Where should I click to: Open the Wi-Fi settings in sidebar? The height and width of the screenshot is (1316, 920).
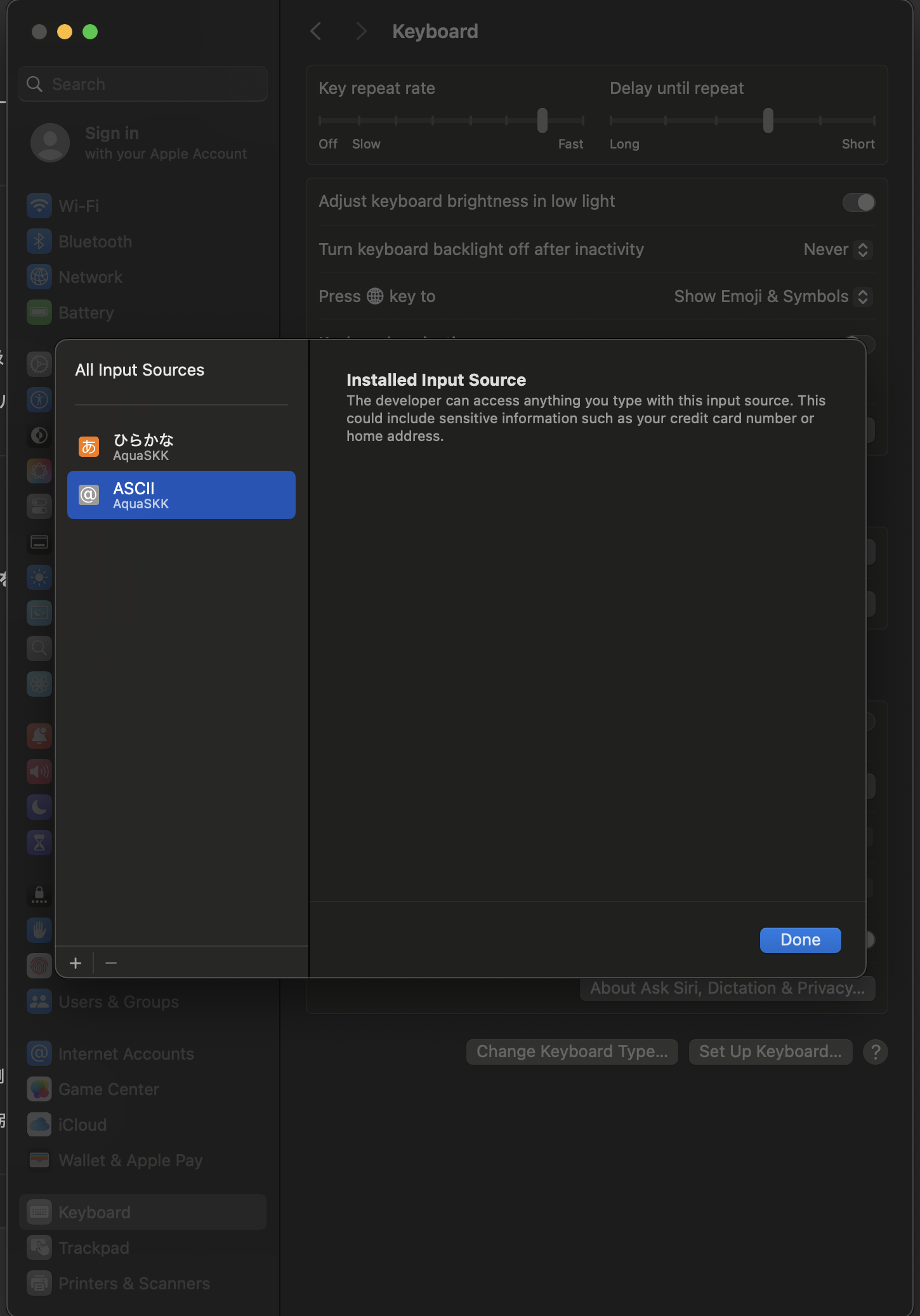[x=143, y=206]
